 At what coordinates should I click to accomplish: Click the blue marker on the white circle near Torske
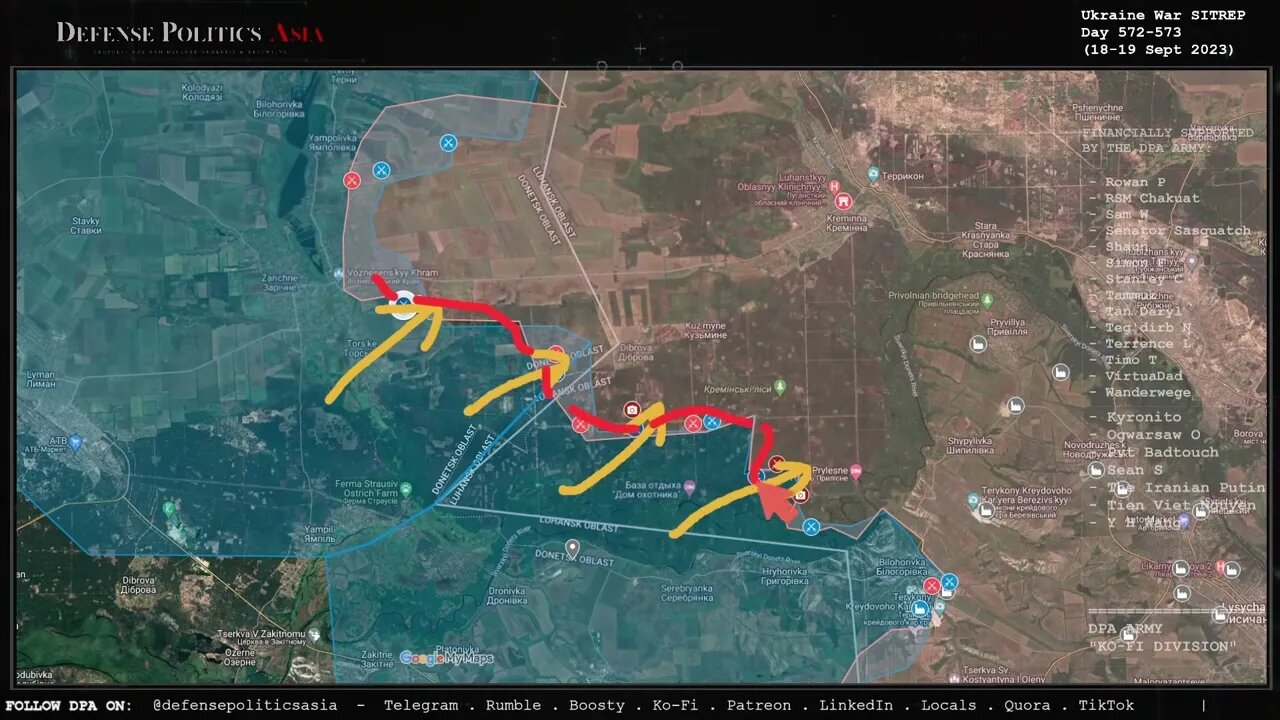[x=403, y=304]
